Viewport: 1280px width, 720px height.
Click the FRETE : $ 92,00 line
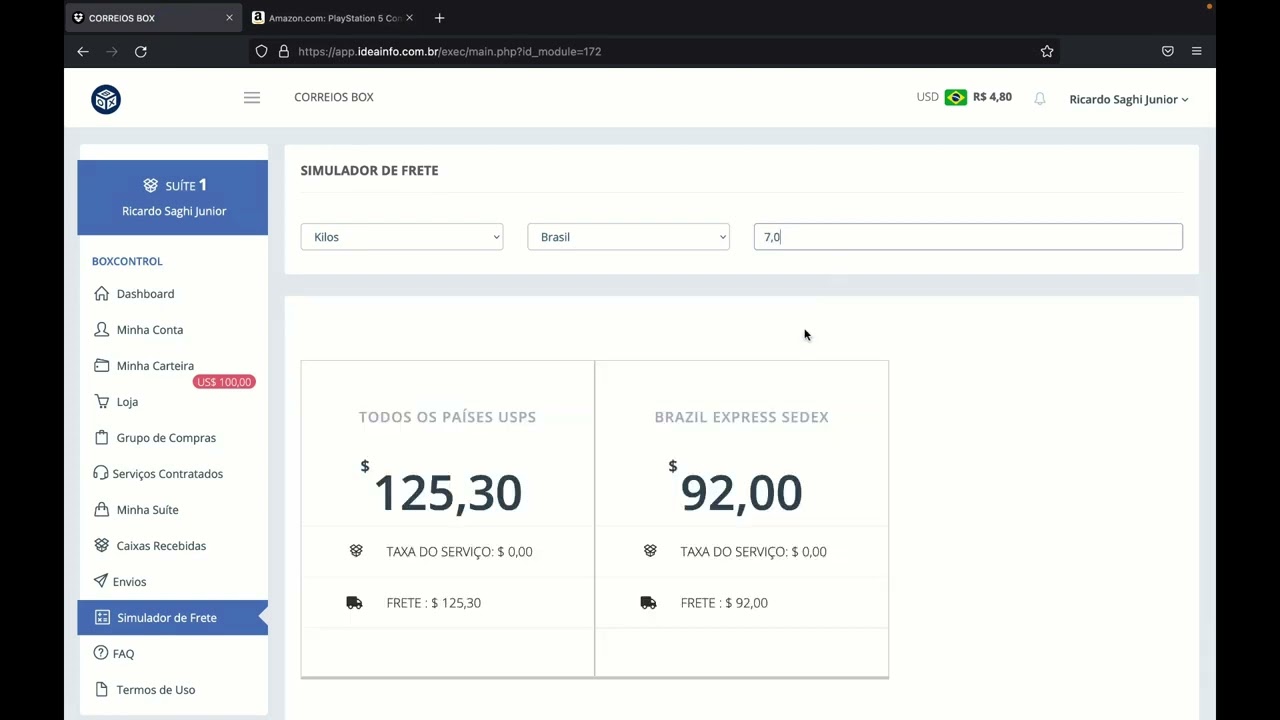724,603
